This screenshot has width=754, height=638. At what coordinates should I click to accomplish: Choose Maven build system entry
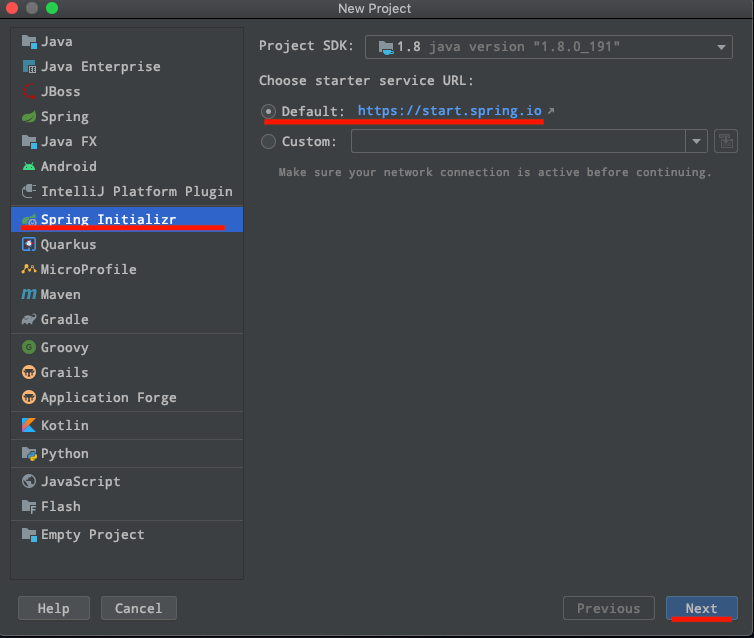(x=127, y=294)
